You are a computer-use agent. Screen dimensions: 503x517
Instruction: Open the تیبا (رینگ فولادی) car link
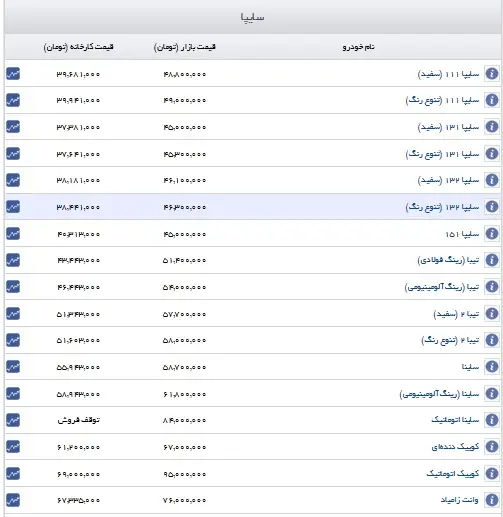[448, 260]
